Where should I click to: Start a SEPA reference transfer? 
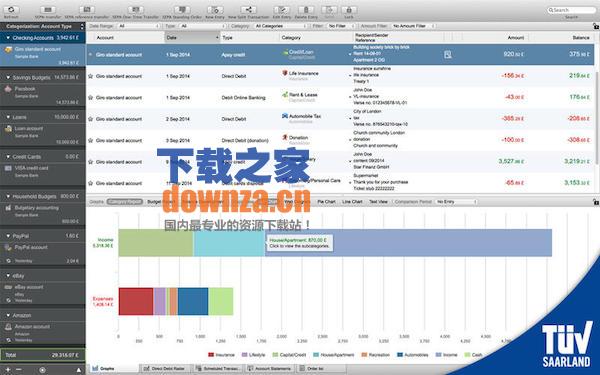pos(87,10)
